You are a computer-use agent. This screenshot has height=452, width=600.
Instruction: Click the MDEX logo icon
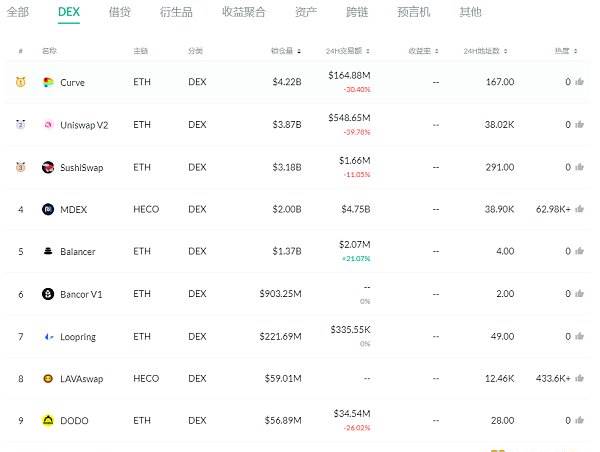(48, 209)
